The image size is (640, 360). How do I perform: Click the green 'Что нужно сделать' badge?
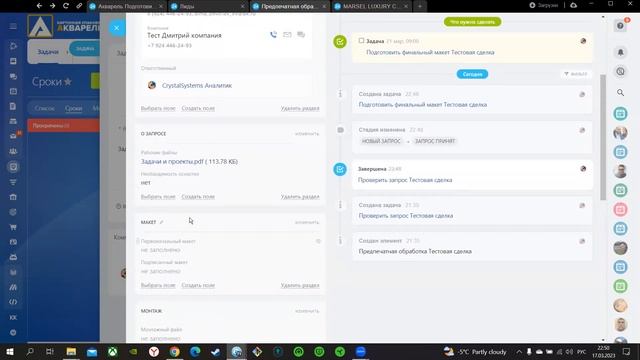pyautogui.click(x=472, y=22)
